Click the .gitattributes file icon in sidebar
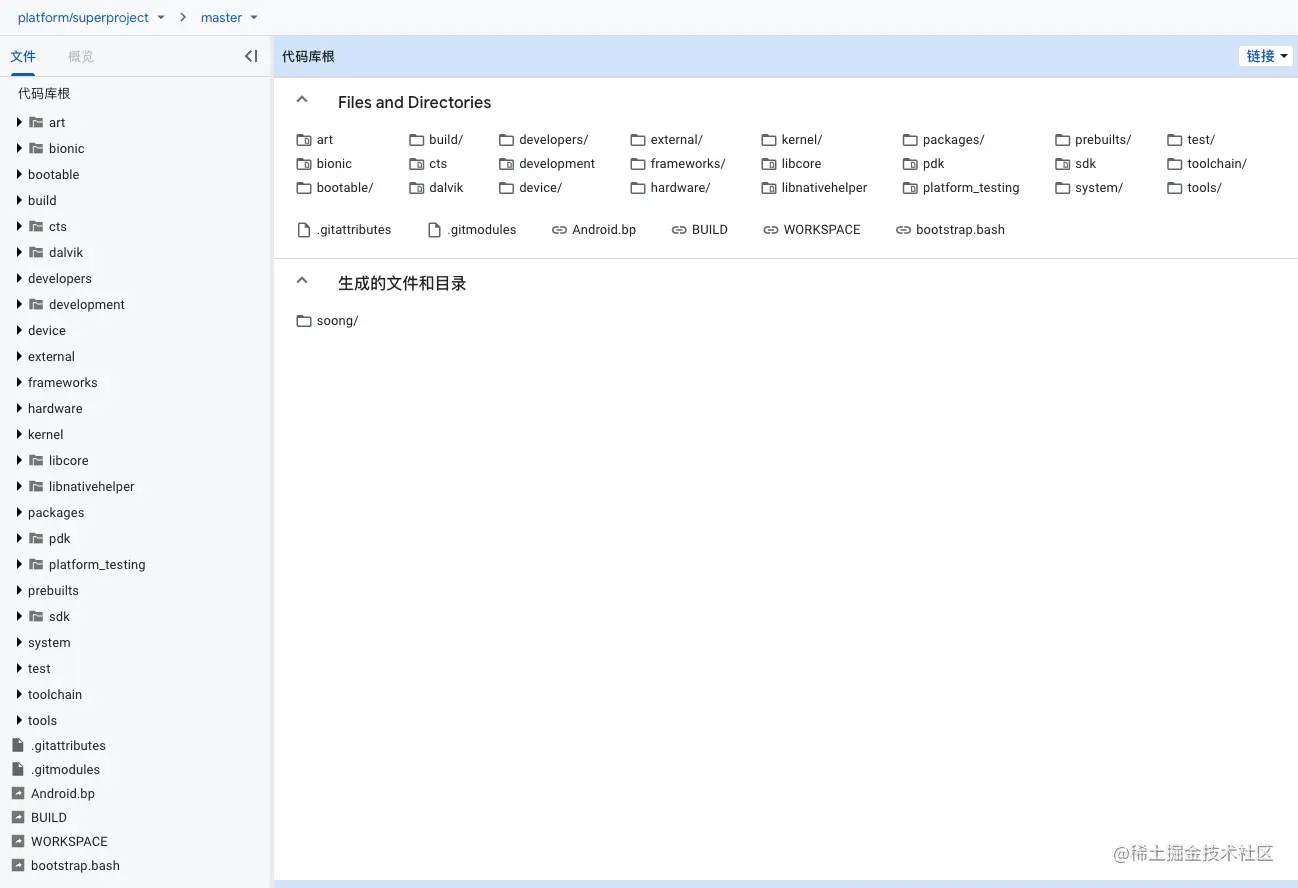 (x=17, y=745)
